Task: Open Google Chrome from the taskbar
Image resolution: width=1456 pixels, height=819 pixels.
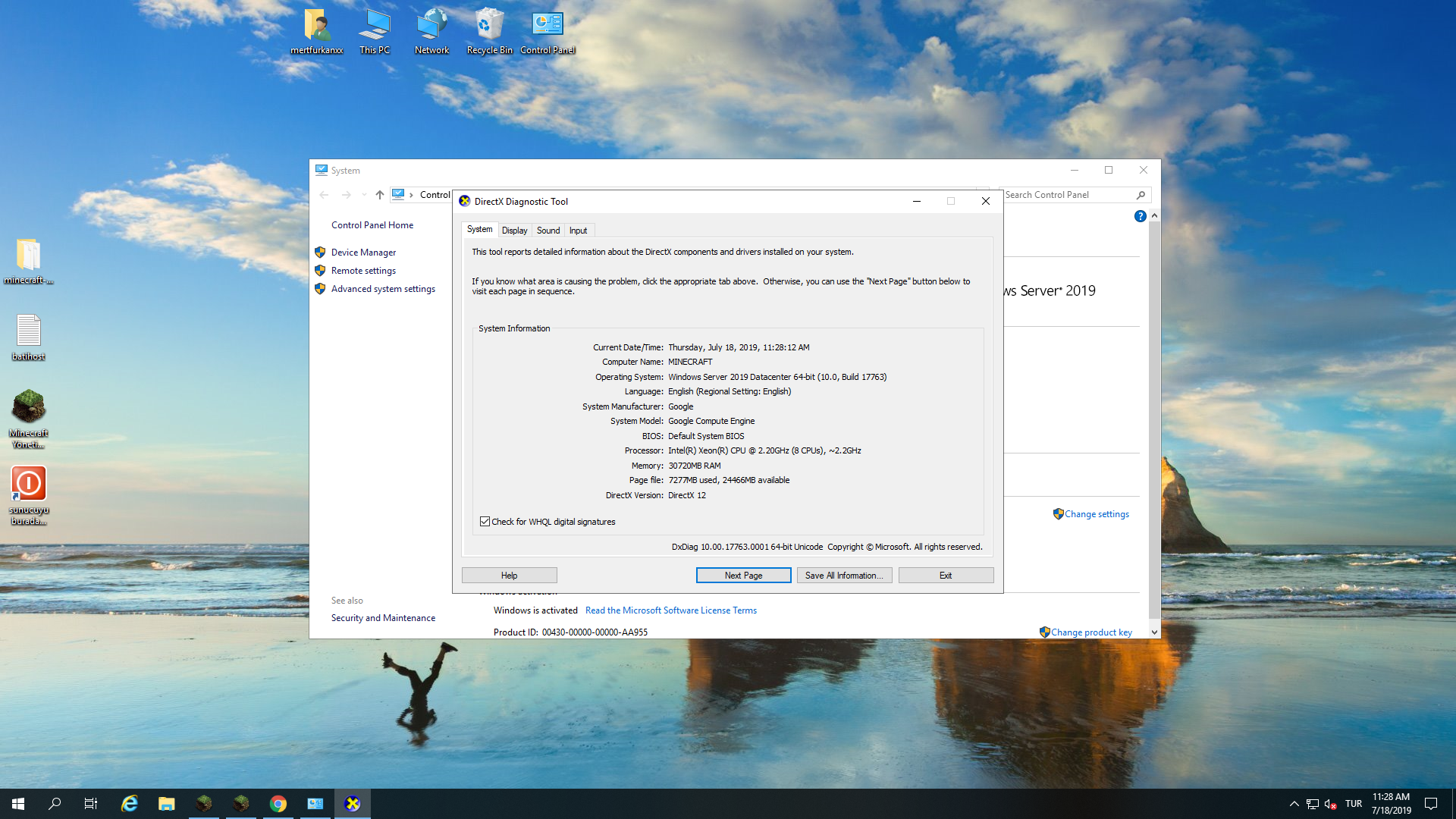Action: 278,804
